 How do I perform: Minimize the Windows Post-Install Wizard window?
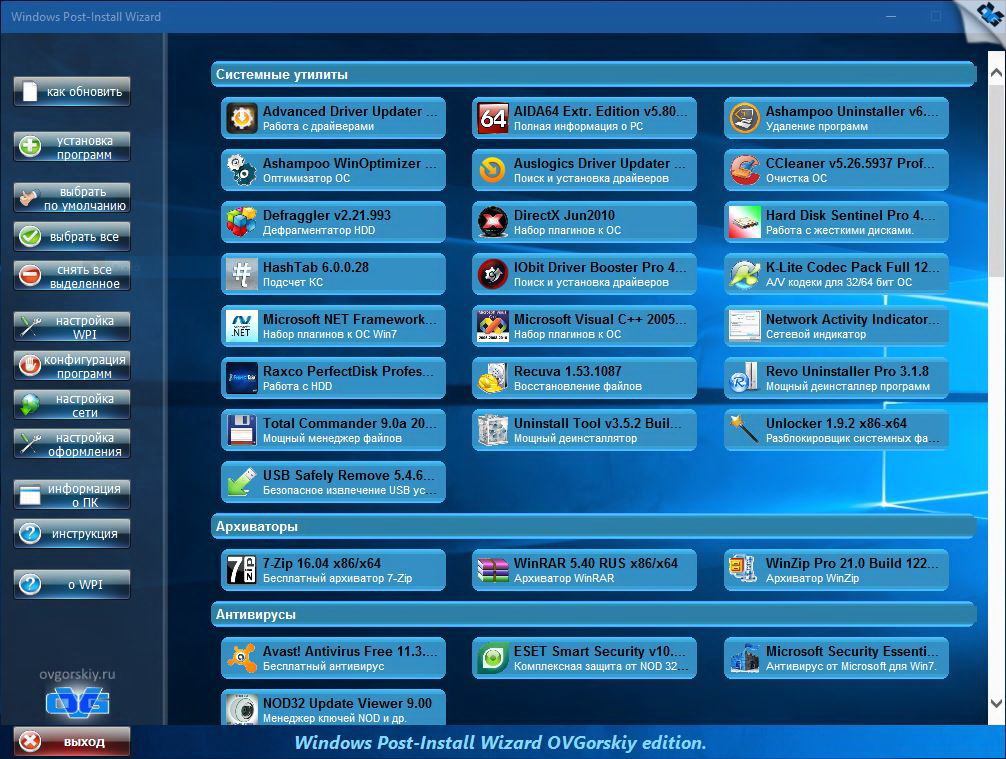click(891, 17)
